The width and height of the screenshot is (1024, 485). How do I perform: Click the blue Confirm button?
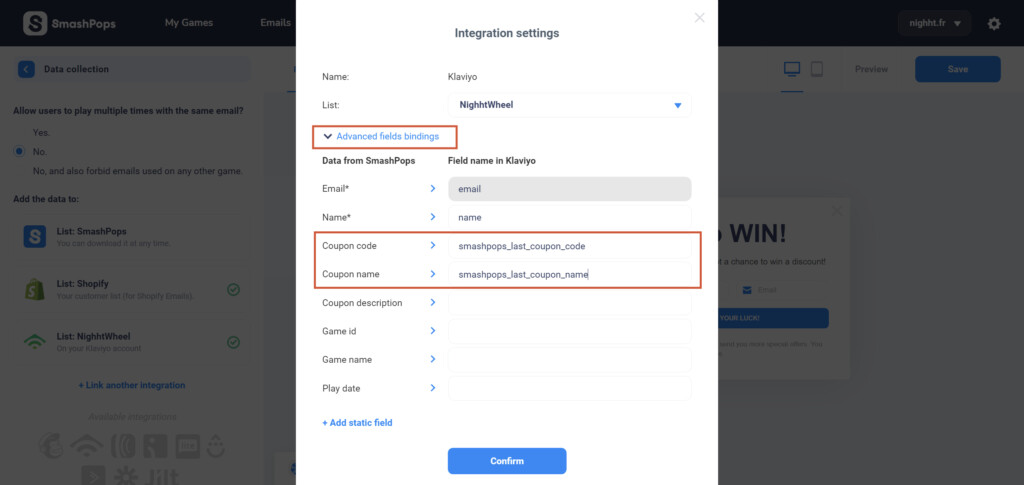pyautogui.click(x=507, y=461)
